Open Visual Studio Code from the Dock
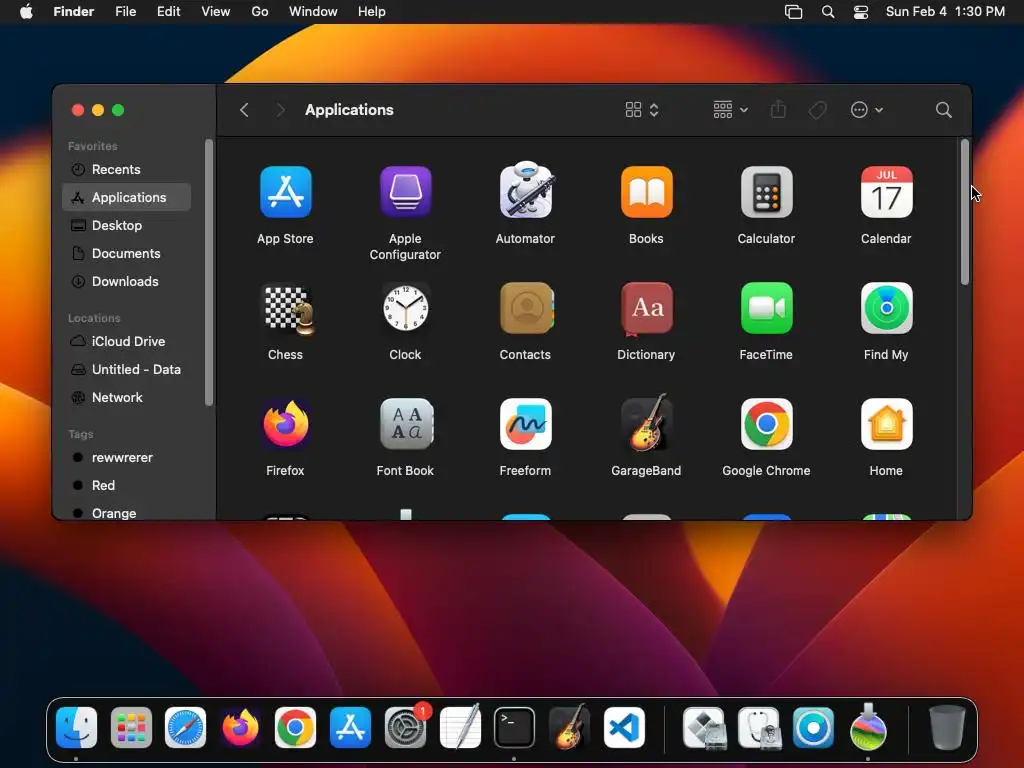 (x=624, y=728)
